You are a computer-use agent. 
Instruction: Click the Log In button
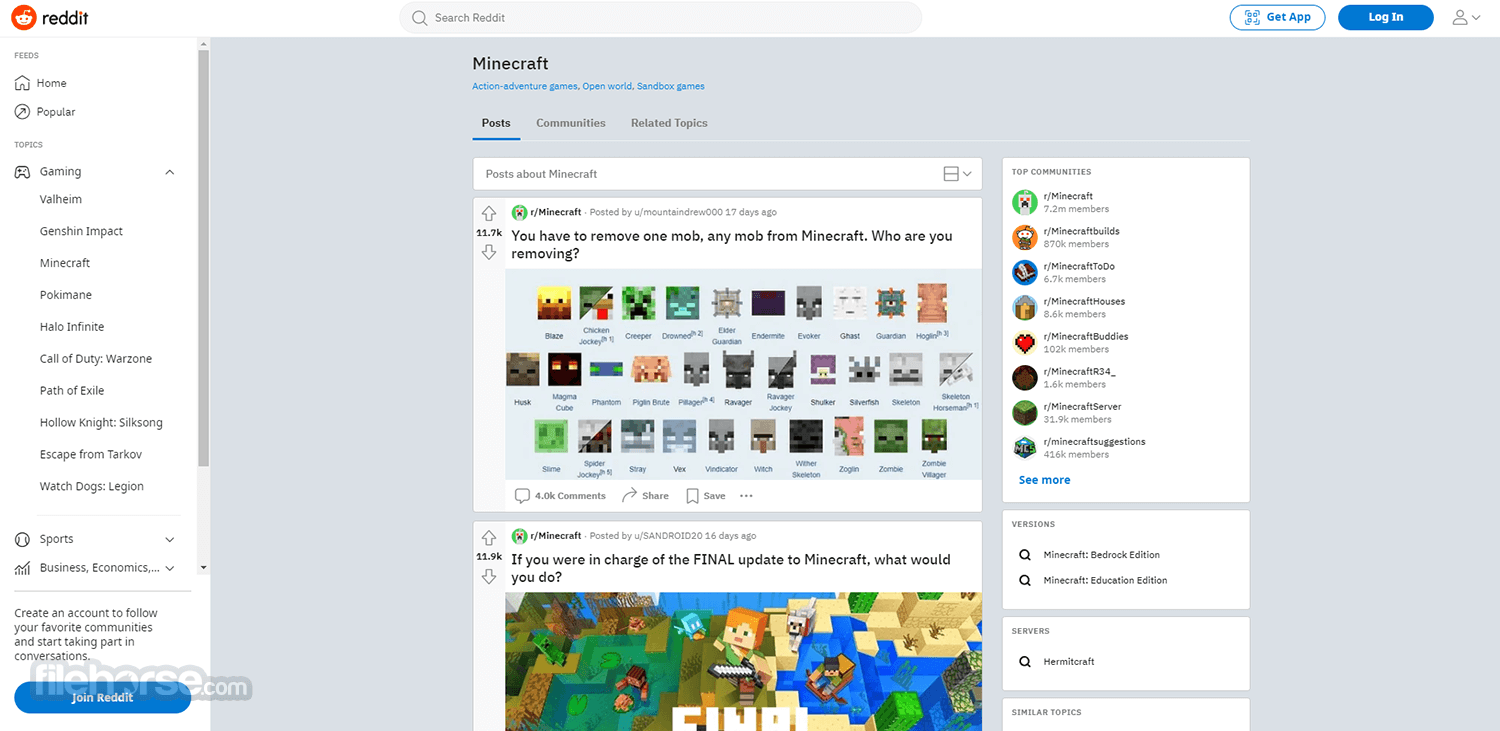[x=1386, y=17]
